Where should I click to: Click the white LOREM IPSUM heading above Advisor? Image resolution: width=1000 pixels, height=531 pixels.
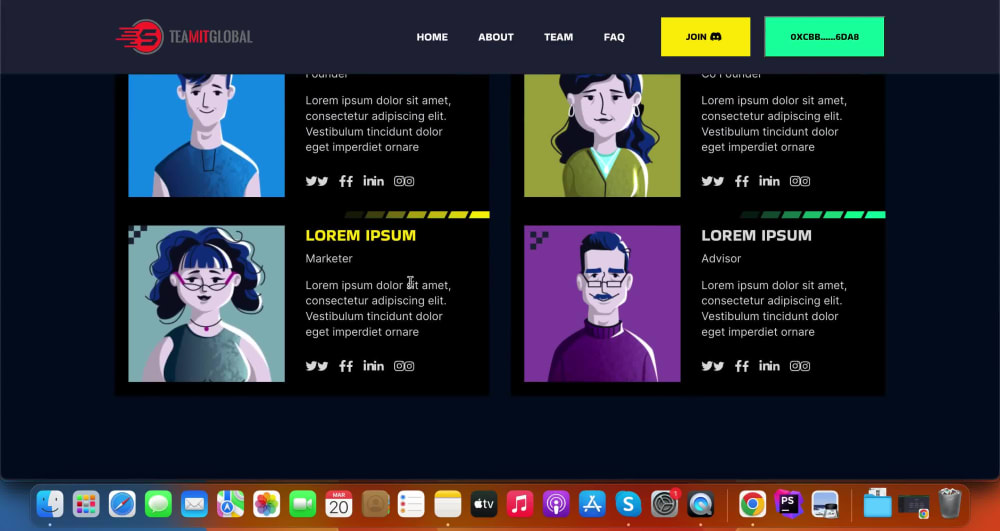756,235
